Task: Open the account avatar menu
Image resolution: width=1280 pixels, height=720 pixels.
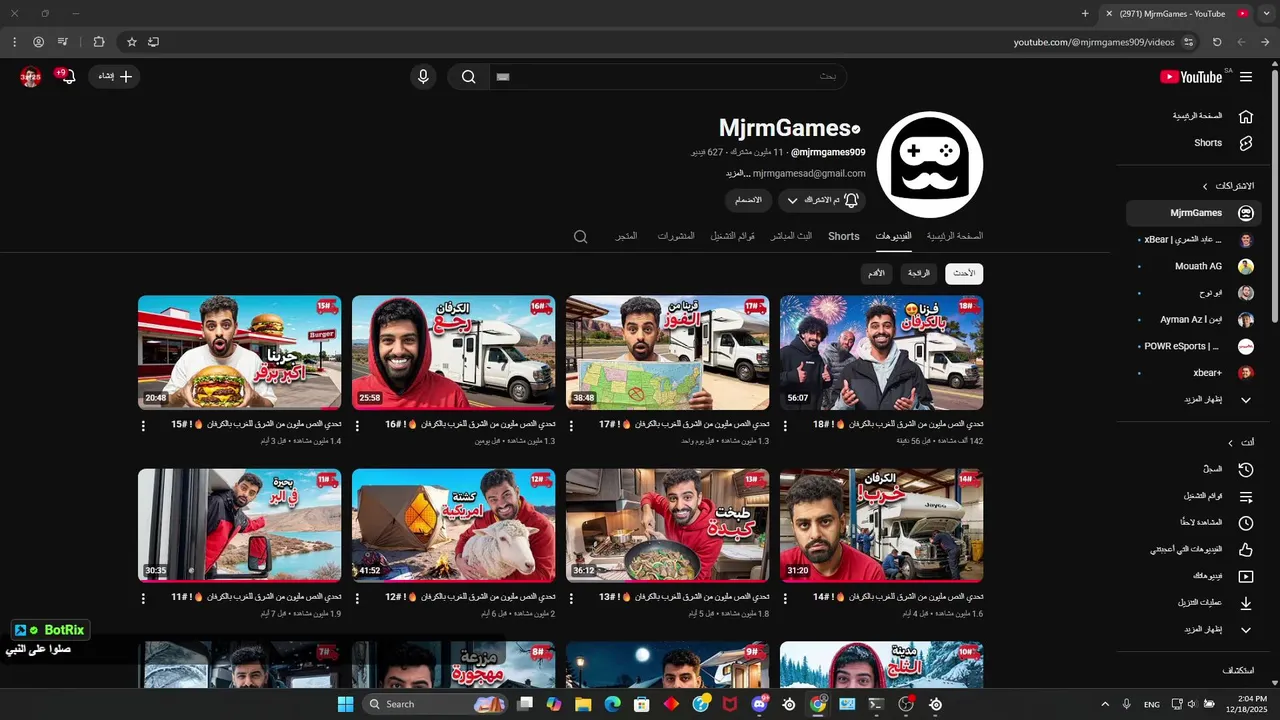Action: [30, 77]
